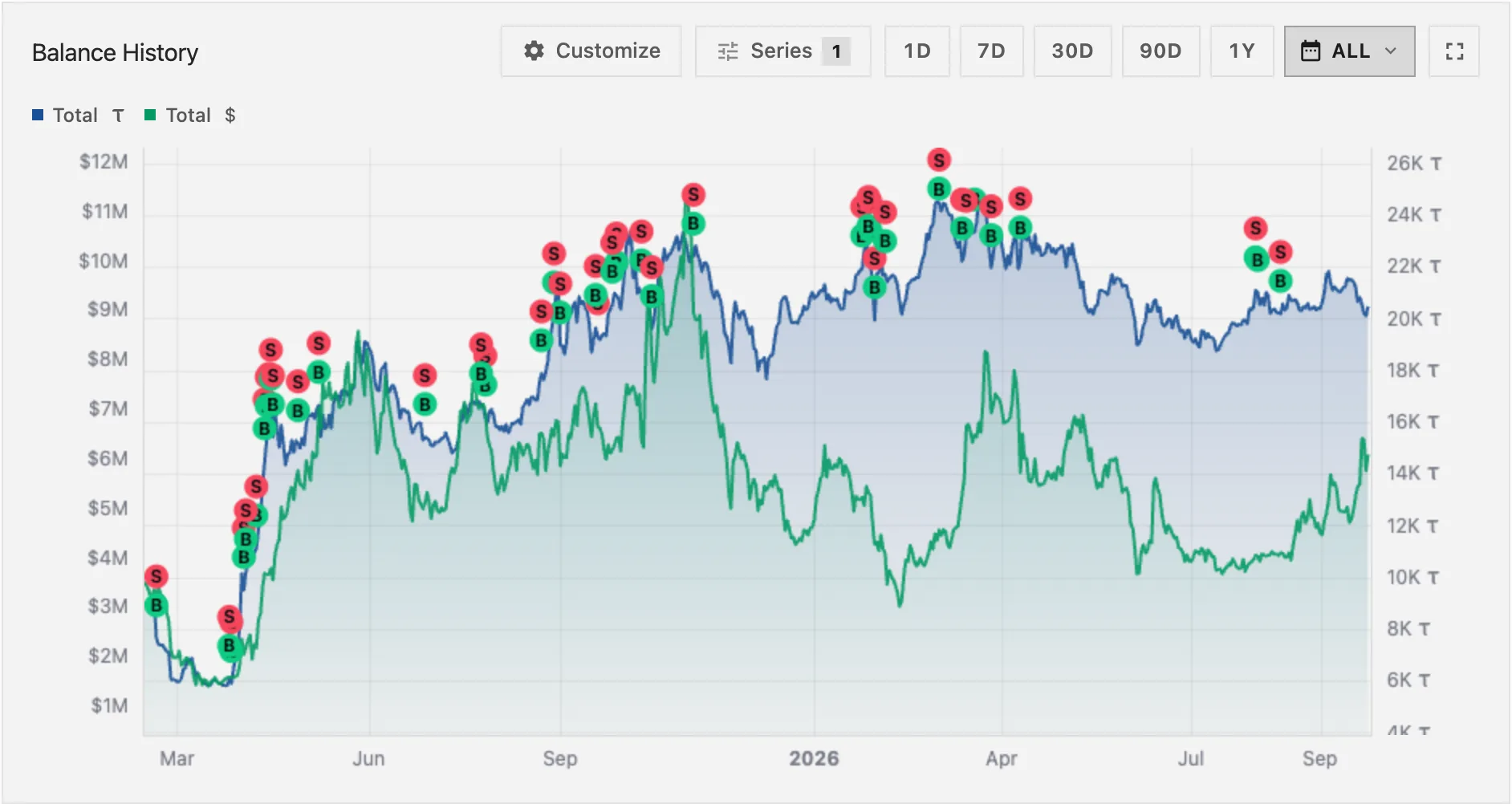Toggle the blue Total τ legend series
This screenshot has height=804, width=1512.
tap(78, 116)
